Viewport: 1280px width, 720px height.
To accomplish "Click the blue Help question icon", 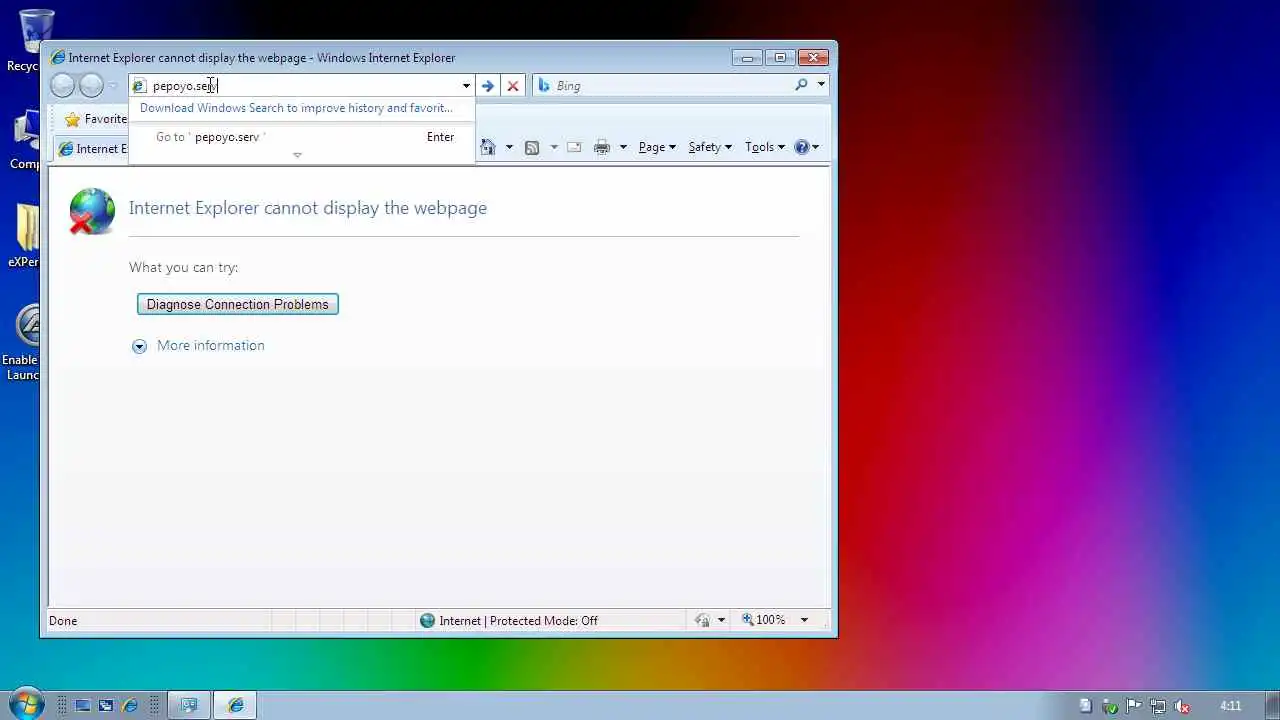I will (801, 147).
